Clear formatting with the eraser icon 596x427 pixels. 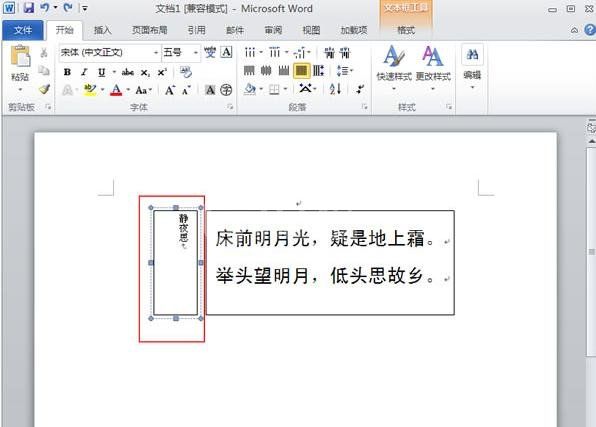point(186,71)
